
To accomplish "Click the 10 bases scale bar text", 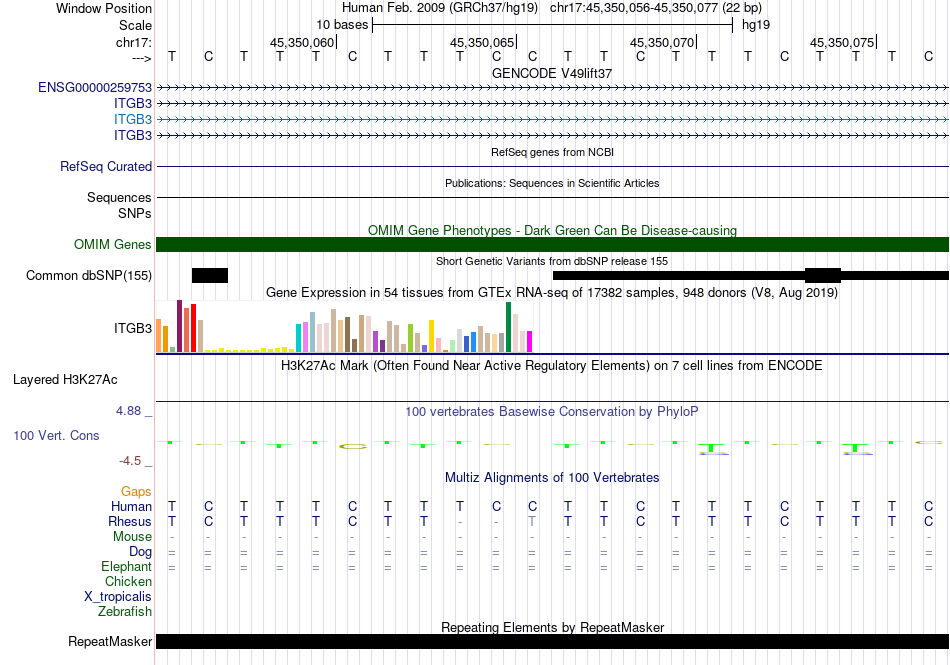I will 342,25.
